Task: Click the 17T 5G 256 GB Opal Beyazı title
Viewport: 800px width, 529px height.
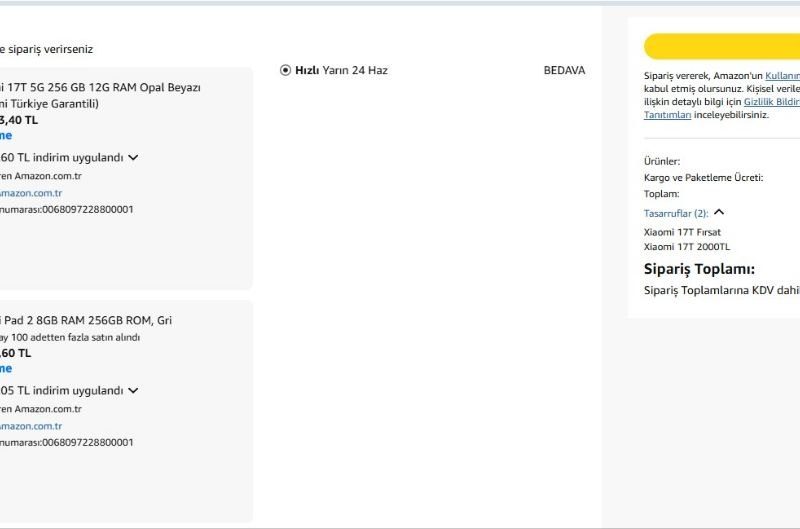Action: pyautogui.click(x=101, y=87)
